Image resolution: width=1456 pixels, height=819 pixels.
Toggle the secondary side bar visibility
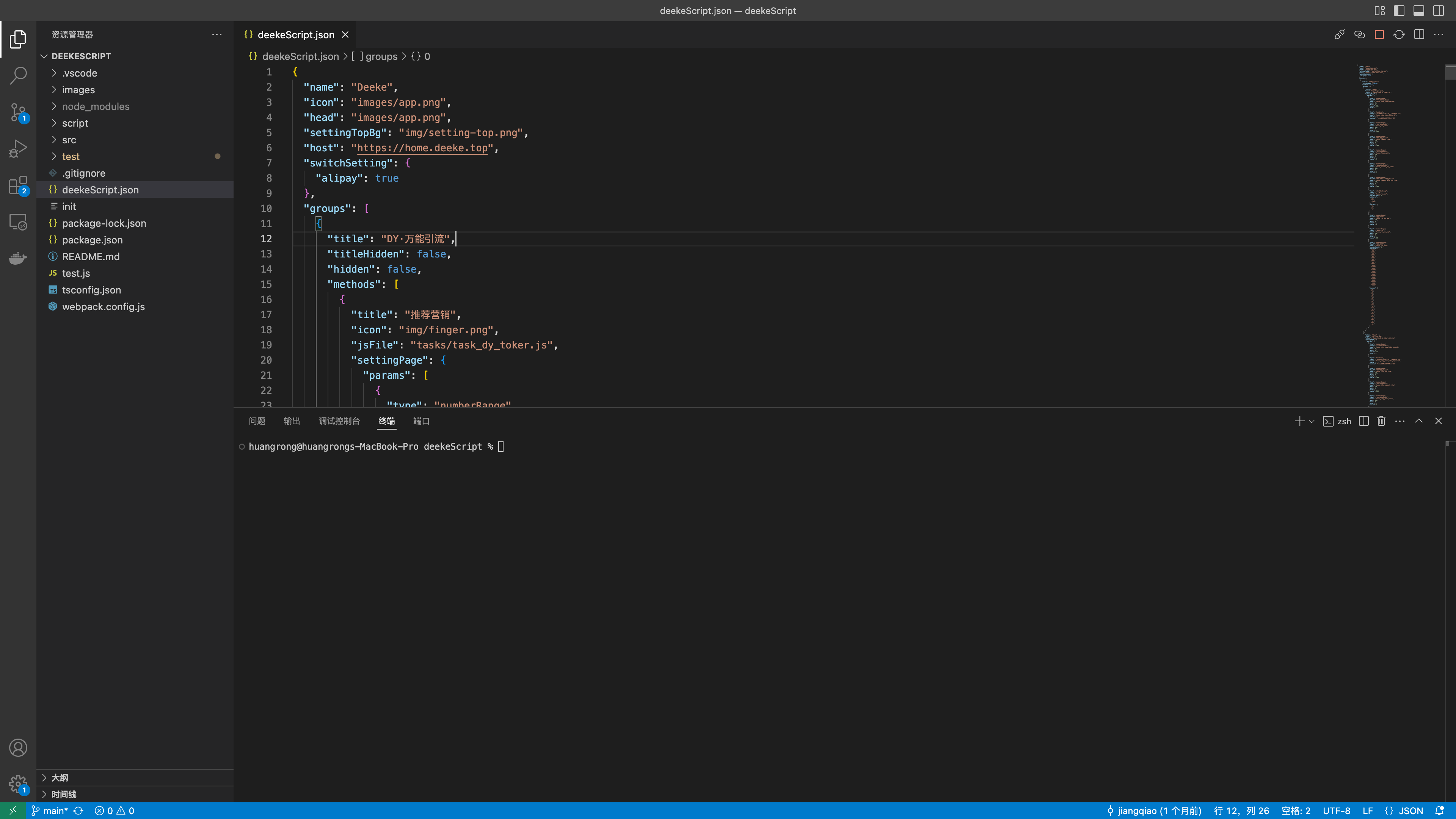point(1439,10)
